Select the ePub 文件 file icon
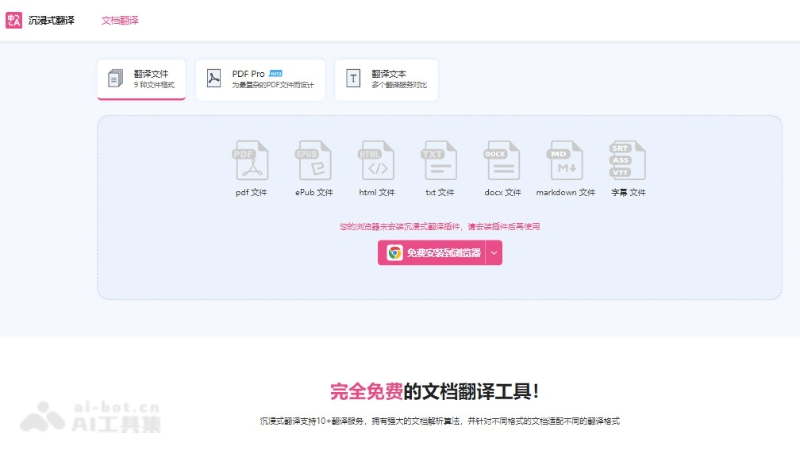The height and width of the screenshot is (450, 800). pyautogui.click(x=313, y=160)
